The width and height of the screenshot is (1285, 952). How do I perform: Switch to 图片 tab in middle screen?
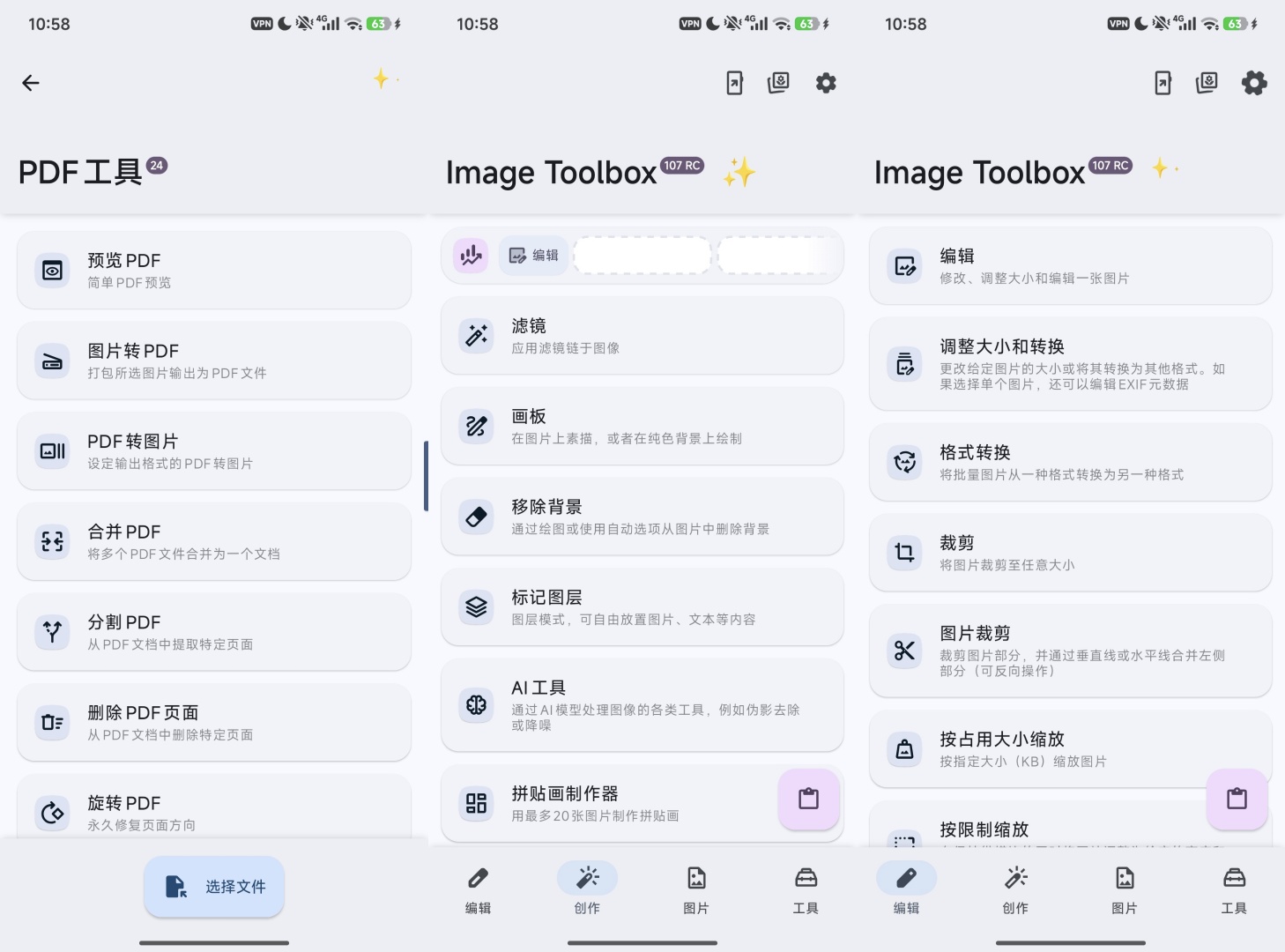(x=696, y=889)
